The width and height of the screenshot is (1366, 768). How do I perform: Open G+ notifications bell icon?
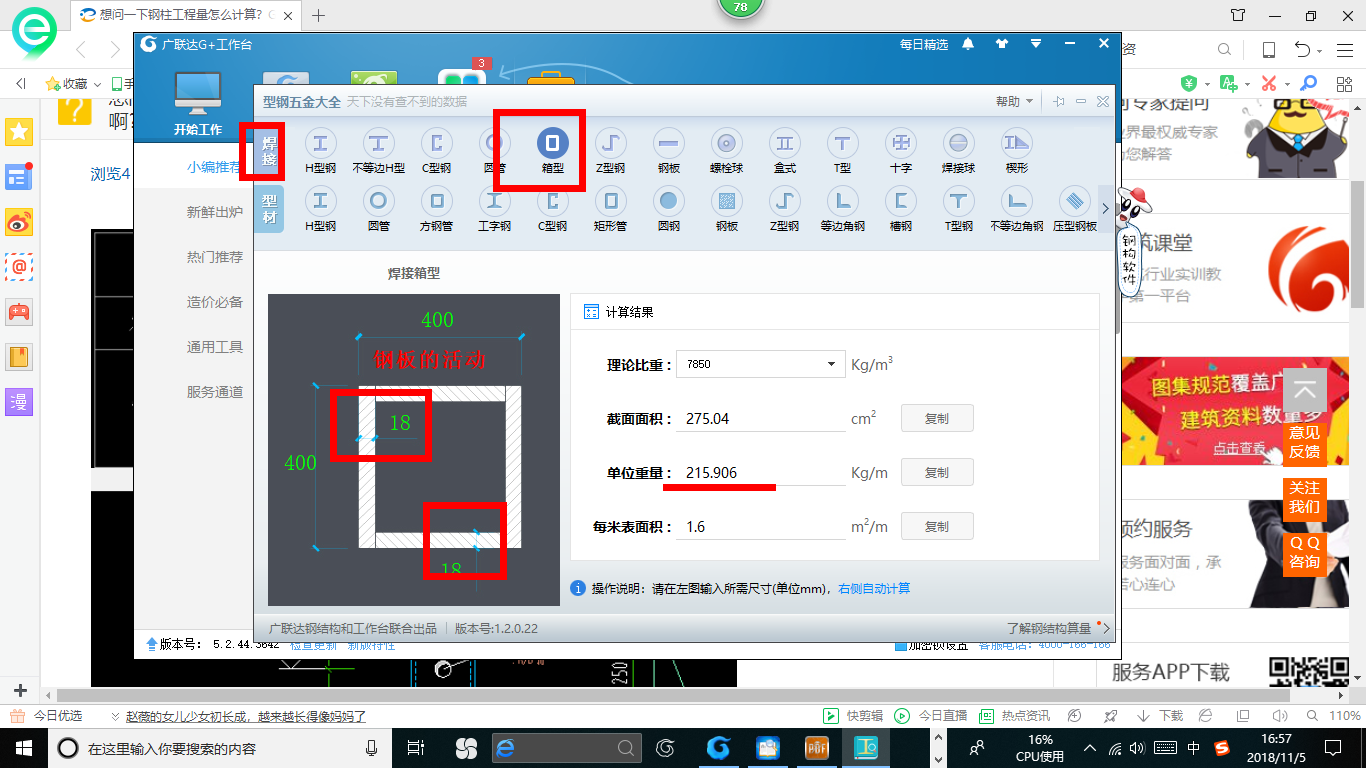[968, 44]
